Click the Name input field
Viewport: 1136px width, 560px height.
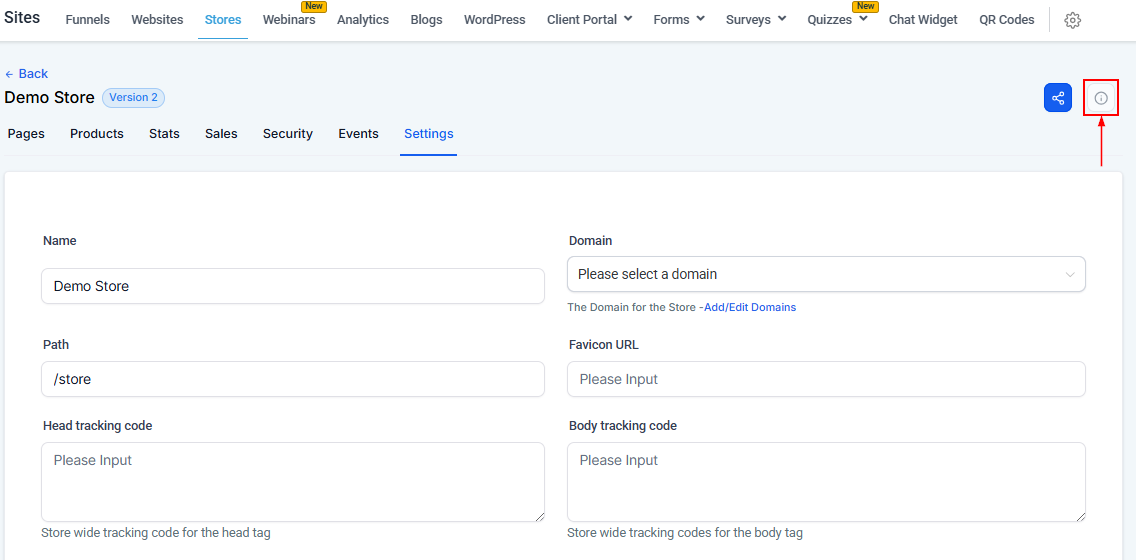pyautogui.click(x=293, y=286)
